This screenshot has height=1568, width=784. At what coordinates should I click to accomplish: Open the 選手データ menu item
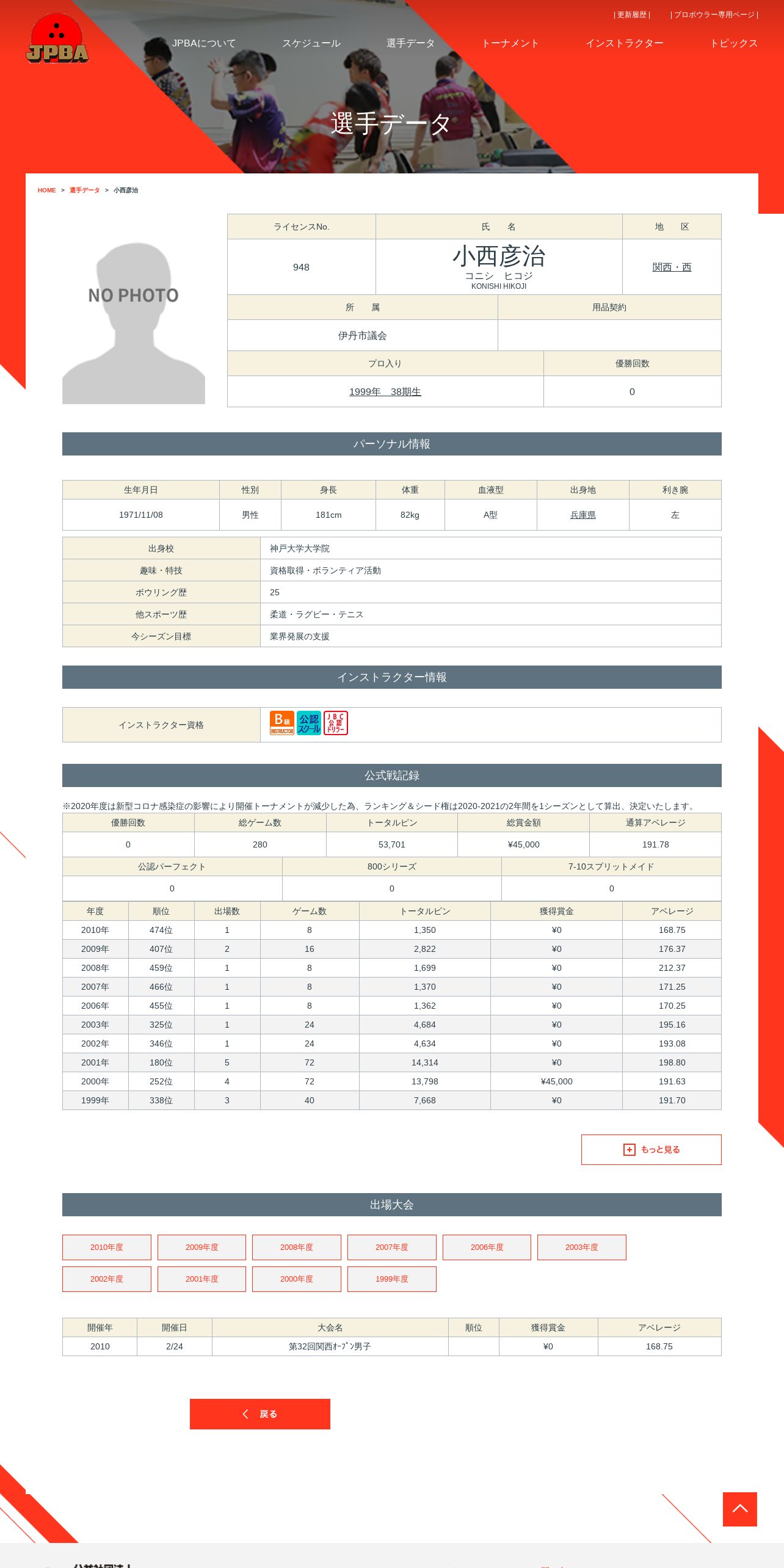(411, 43)
